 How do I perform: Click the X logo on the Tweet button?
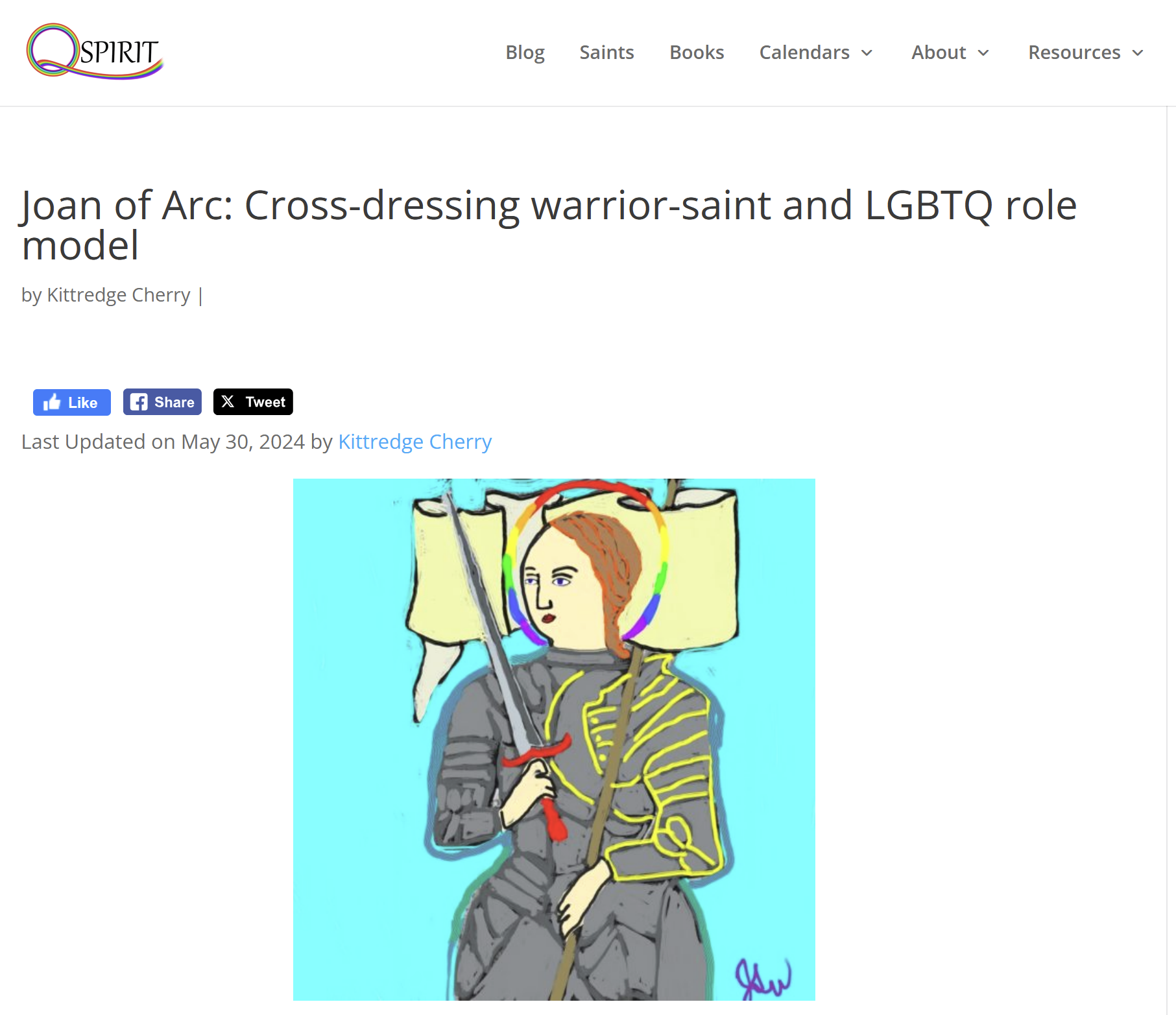pyautogui.click(x=228, y=401)
